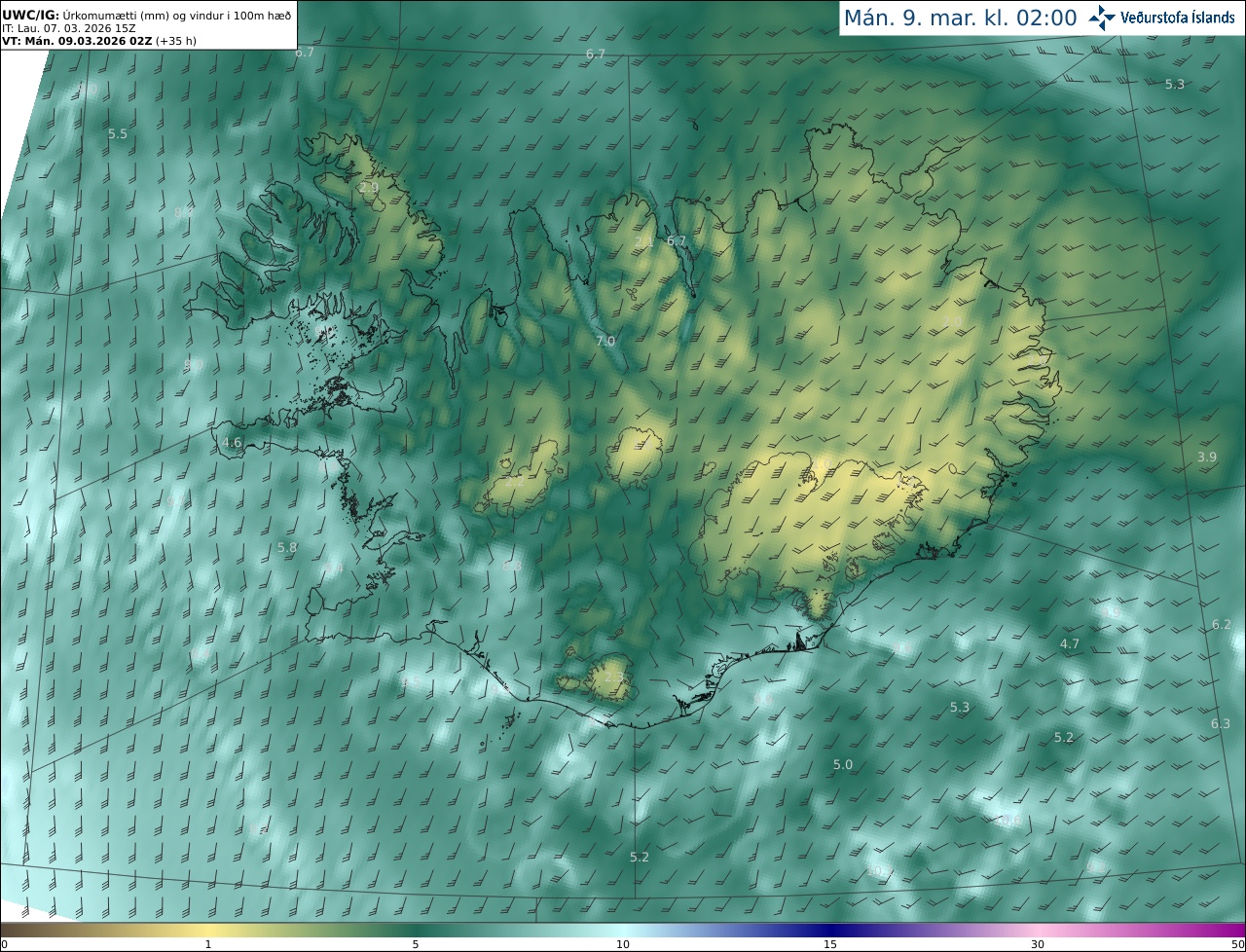1246x952 pixels.
Task: Click the 7.0 value label
Action: (x=605, y=341)
